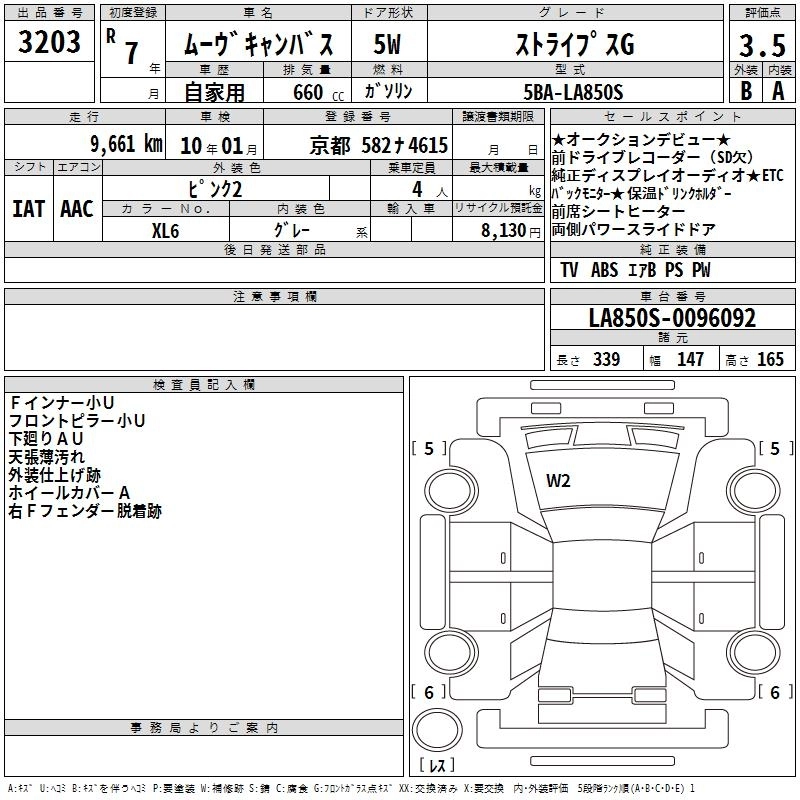800x800 pixels.
Task: Select the ピンク2 exterior color field
Action: 215,188
